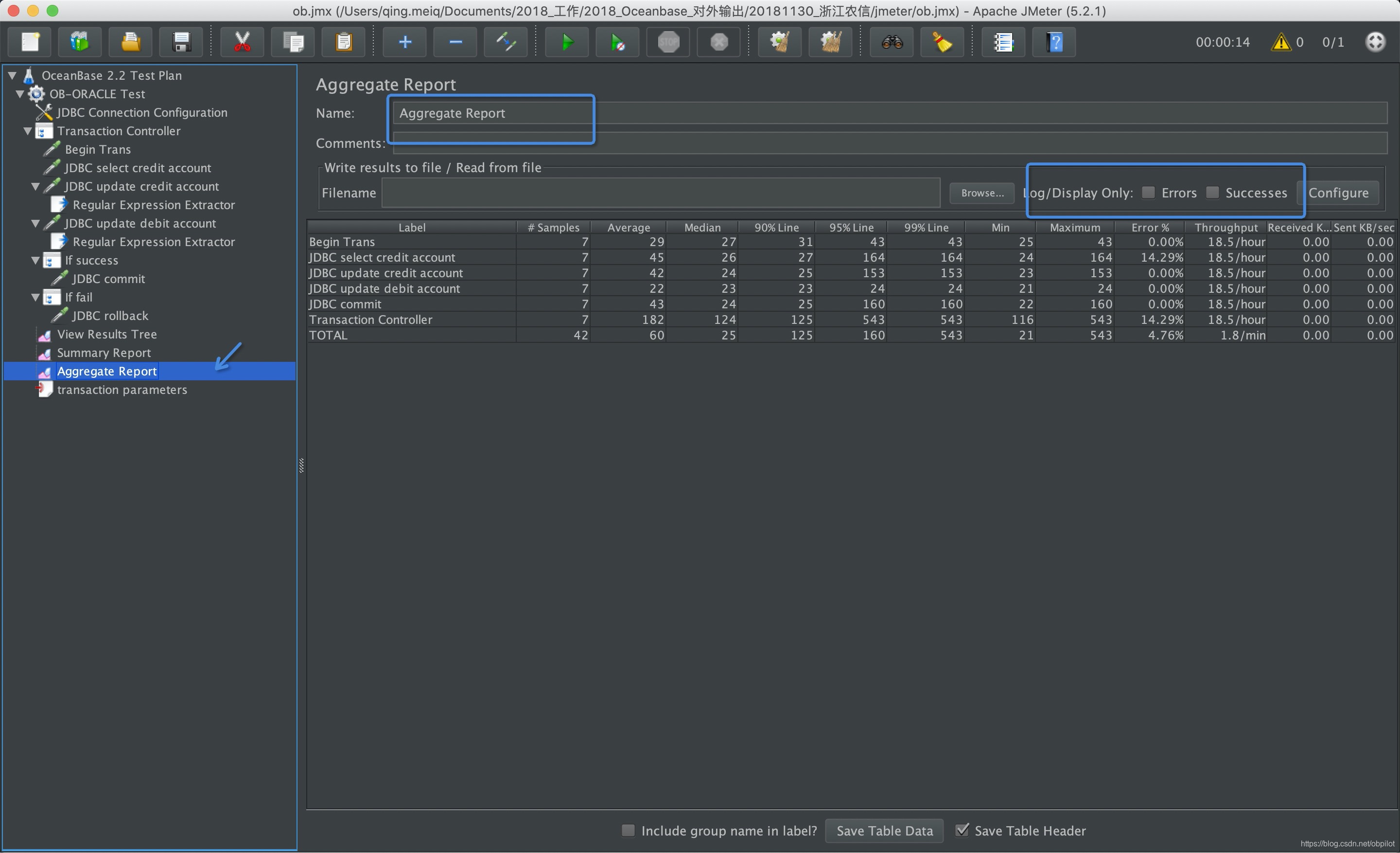Select the JDBC update debit account table row

pyautogui.click(x=851, y=289)
